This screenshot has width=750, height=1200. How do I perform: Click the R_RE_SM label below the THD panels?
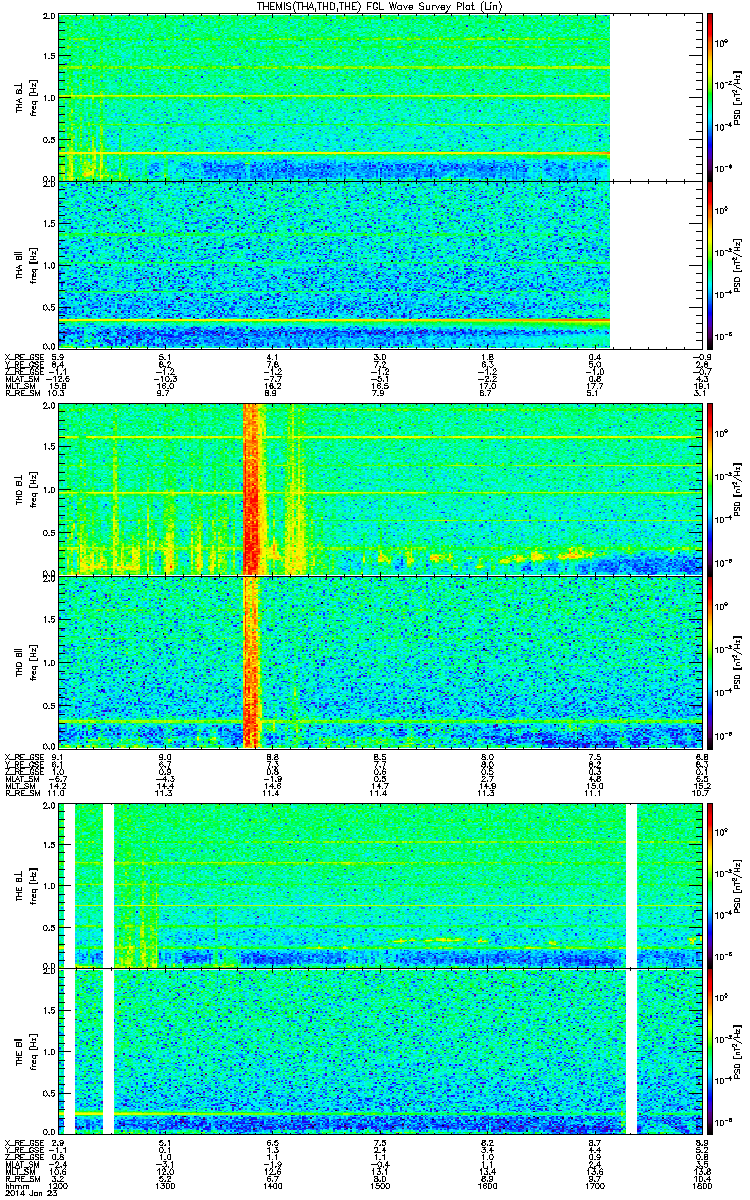[21, 794]
